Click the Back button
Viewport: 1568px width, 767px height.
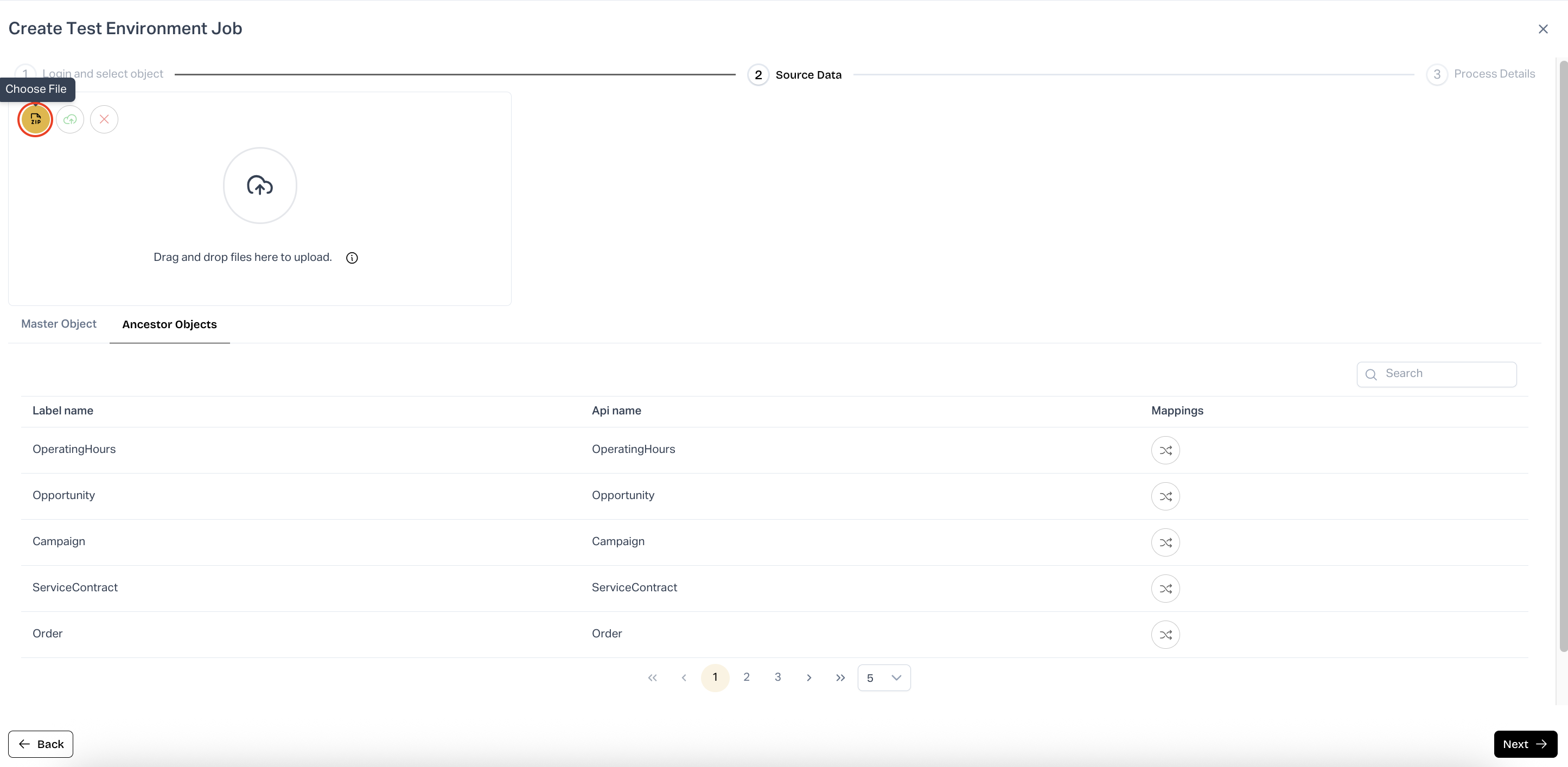tap(41, 744)
